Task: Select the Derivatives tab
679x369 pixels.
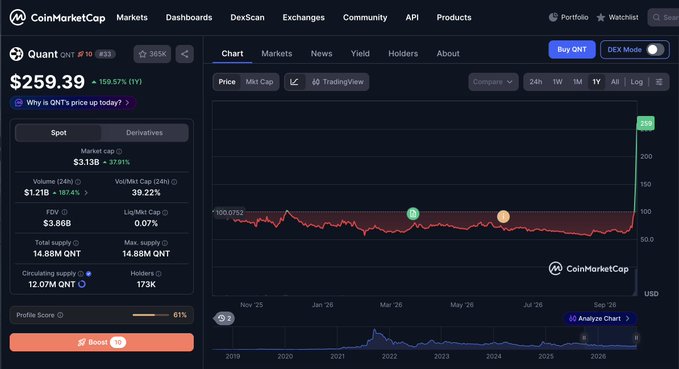Action: tap(145, 133)
